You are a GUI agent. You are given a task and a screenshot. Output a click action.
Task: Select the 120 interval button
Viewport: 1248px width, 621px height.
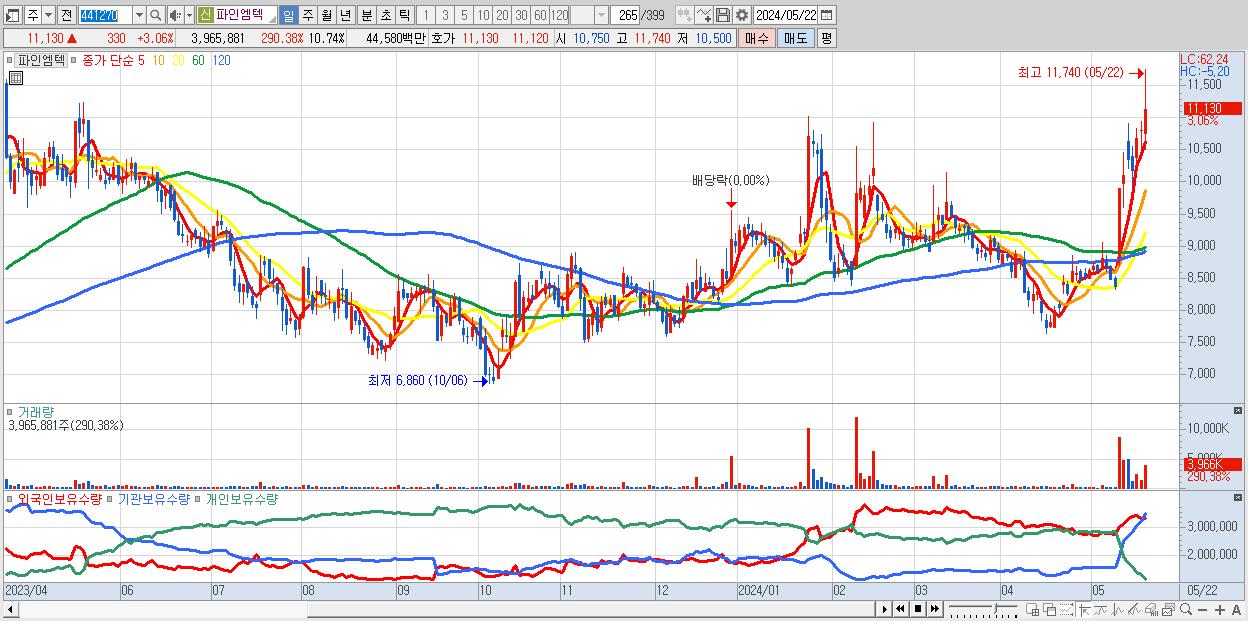pyautogui.click(x=560, y=15)
